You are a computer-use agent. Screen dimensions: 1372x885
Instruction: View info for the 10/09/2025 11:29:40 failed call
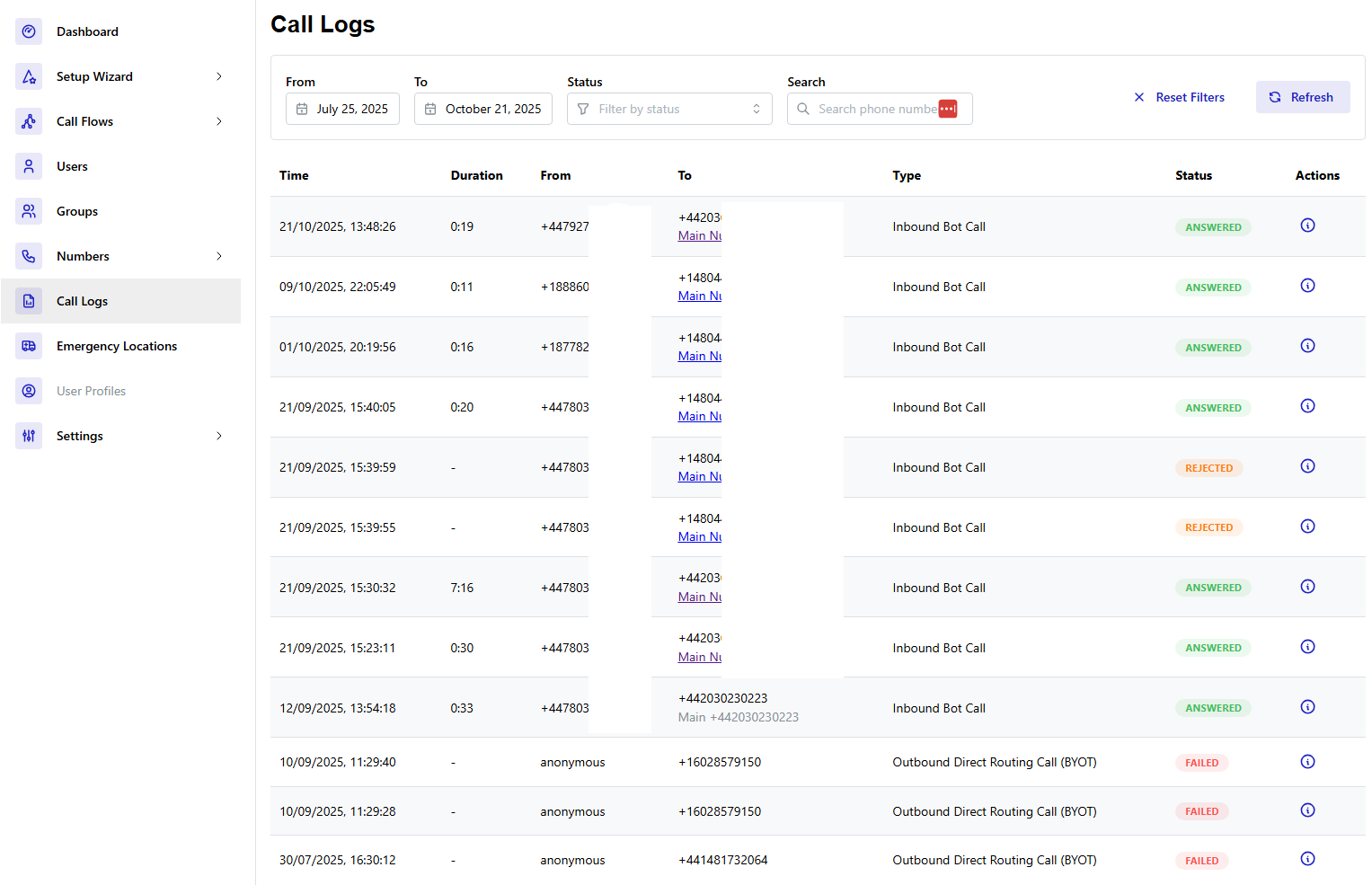coord(1307,762)
